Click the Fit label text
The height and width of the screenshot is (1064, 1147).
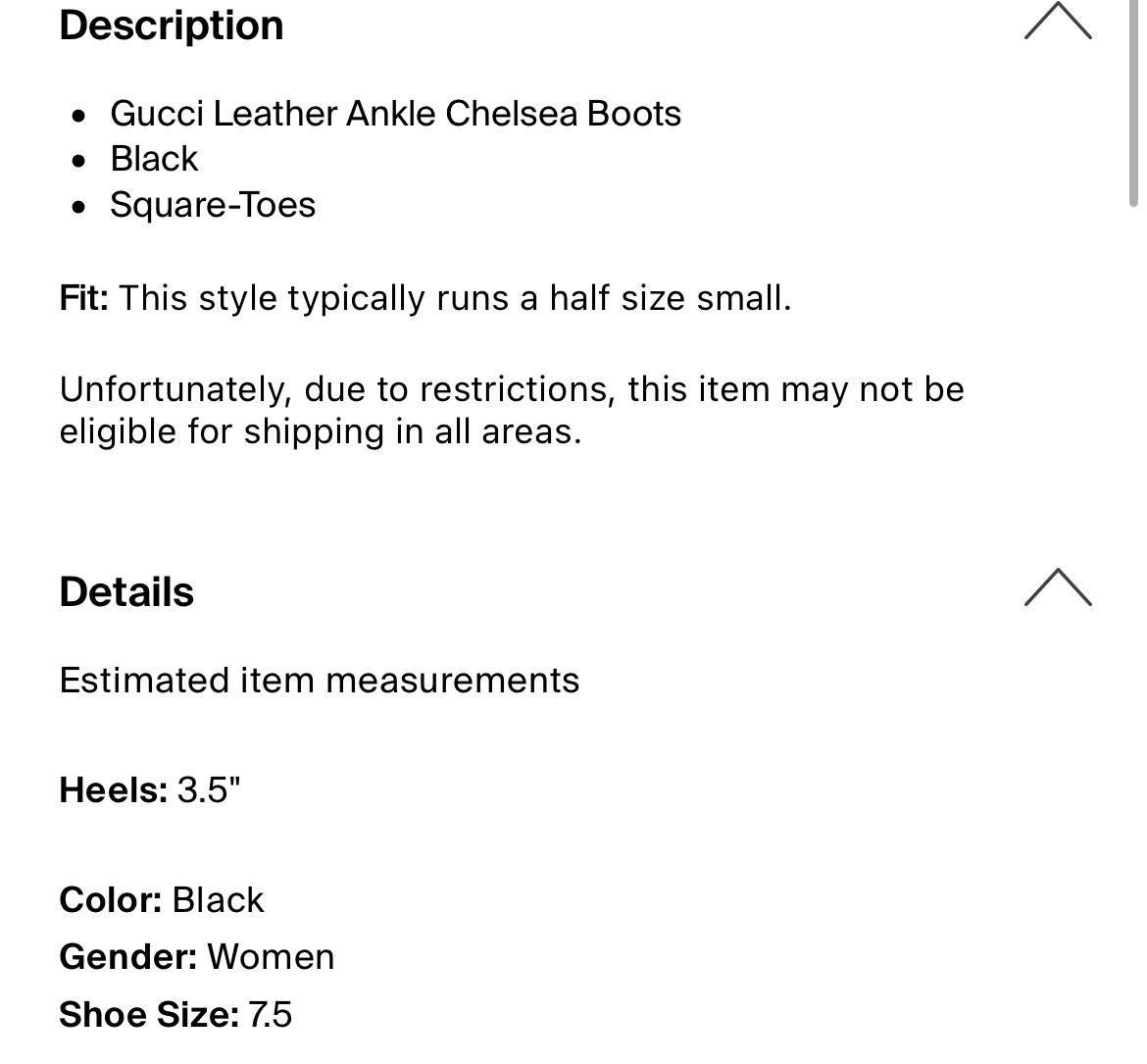coord(84,298)
